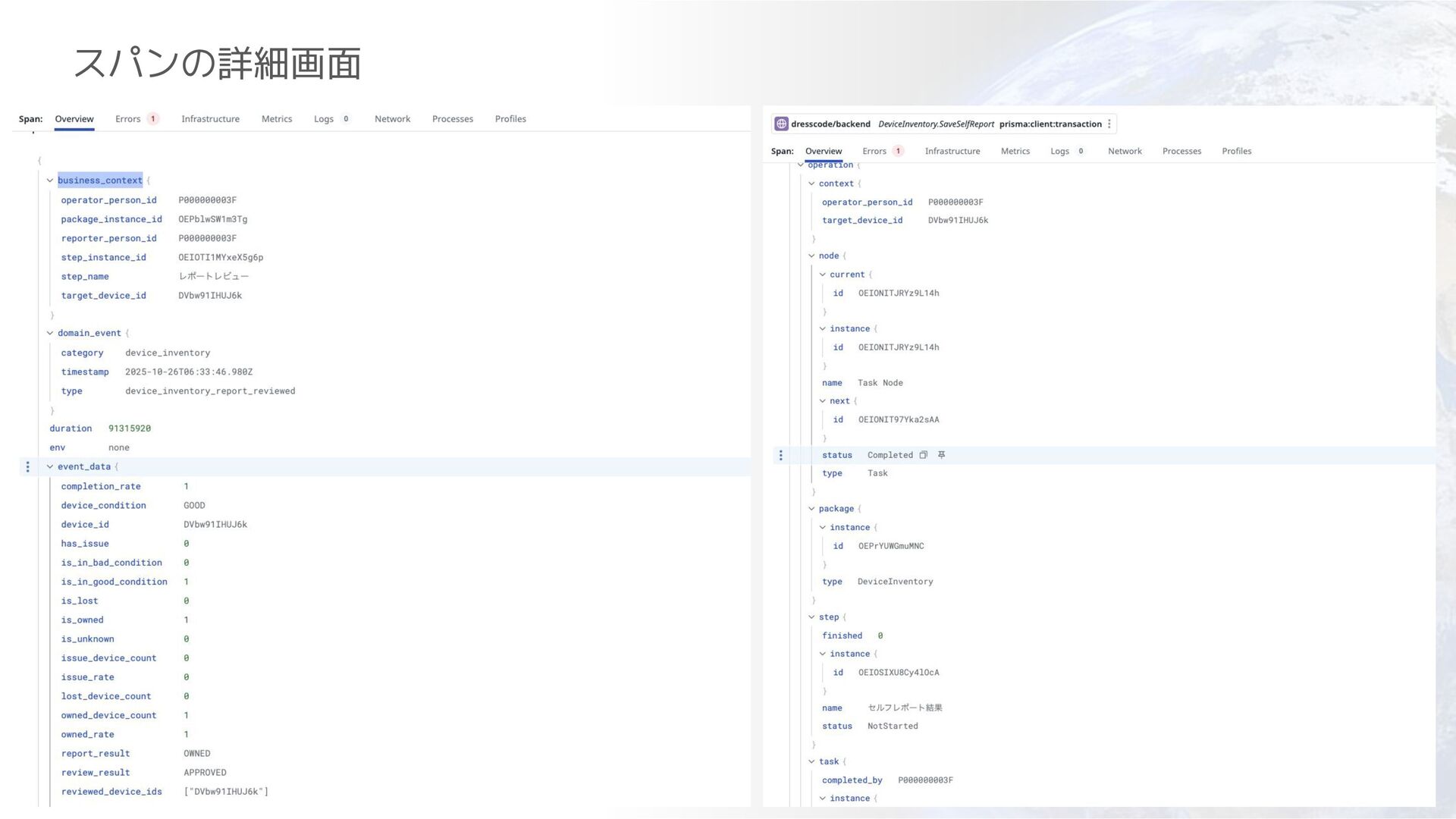Open the Profiles tab in the left panel
The width and height of the screenshot is (1456, 819).
[510, 119]
